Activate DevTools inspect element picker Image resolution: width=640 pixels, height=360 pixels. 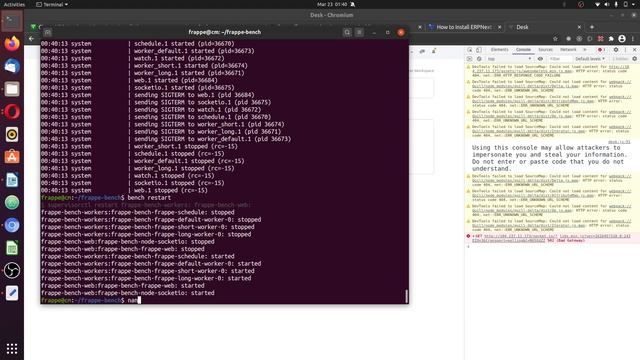[470, 50]
